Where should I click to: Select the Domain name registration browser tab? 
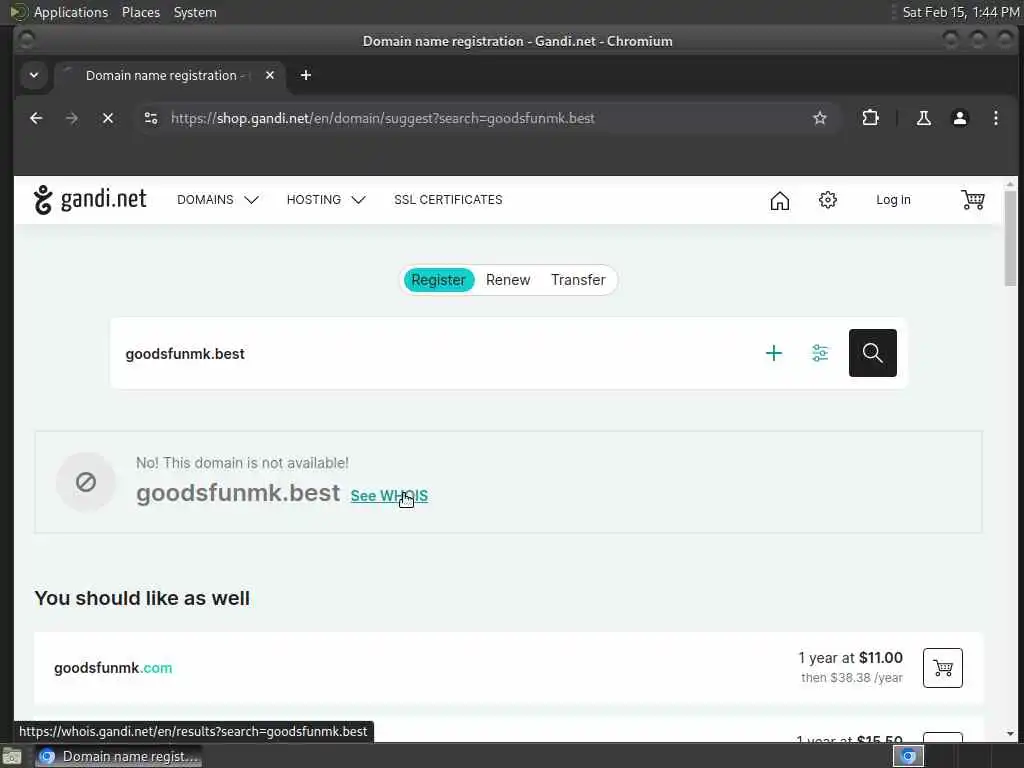click(x=168, y=76)
